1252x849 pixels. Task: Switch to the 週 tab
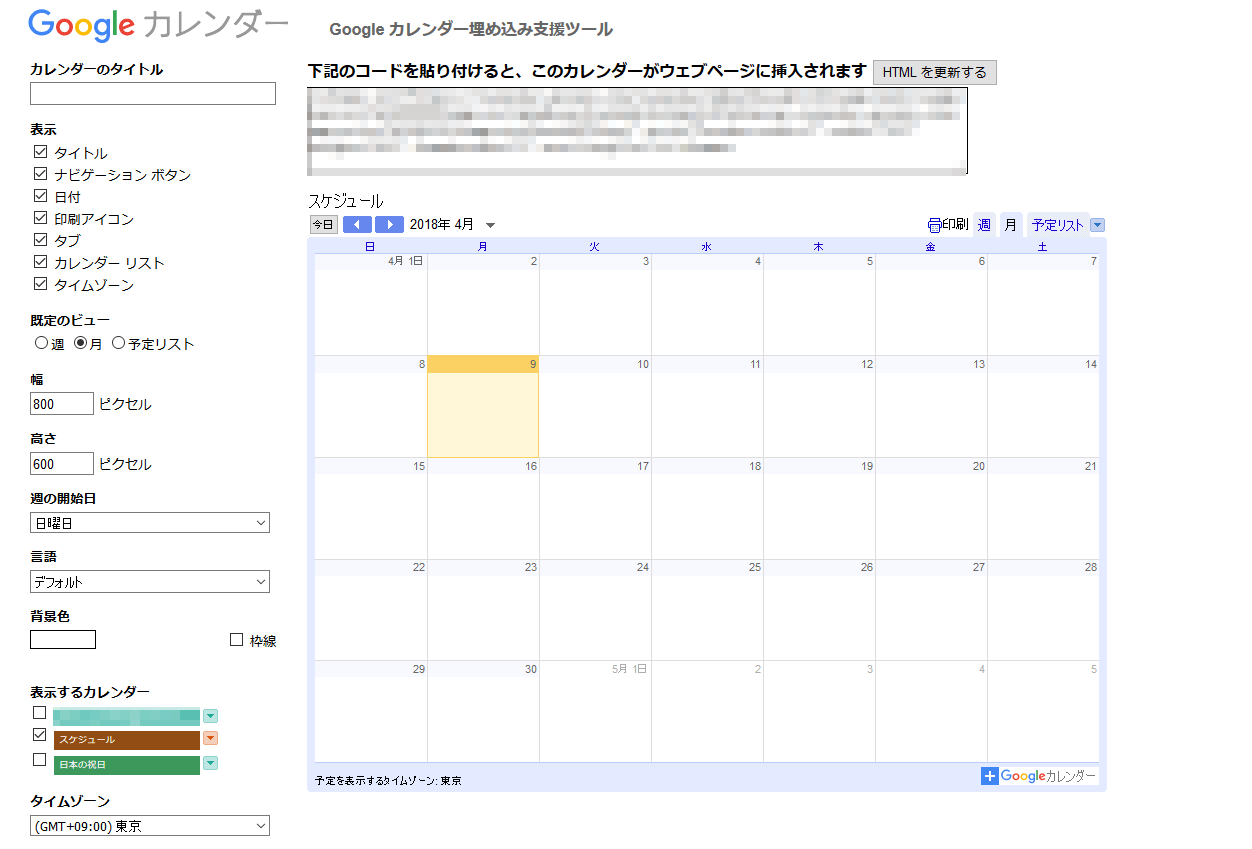coord(984,225)
